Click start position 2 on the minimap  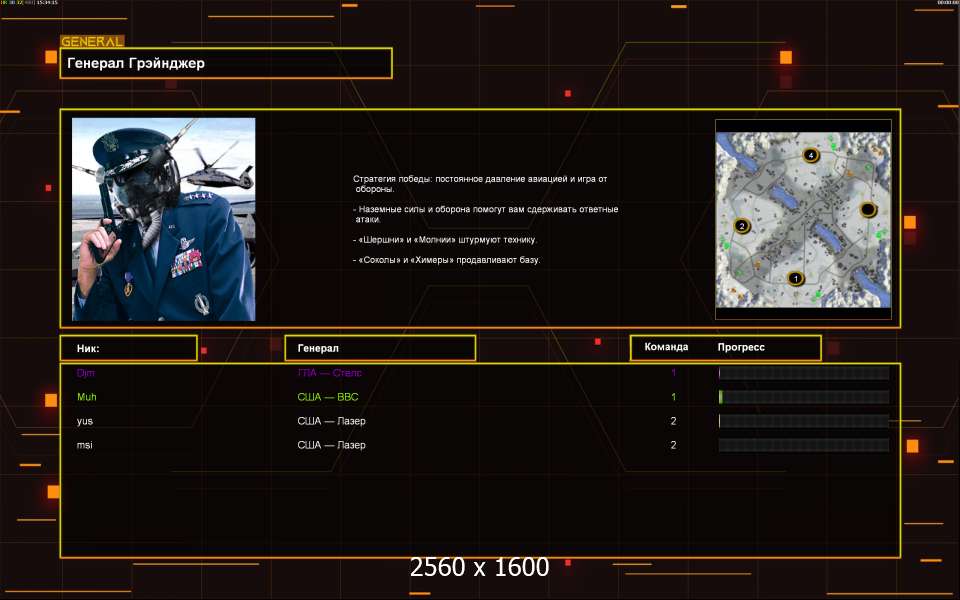741,226
